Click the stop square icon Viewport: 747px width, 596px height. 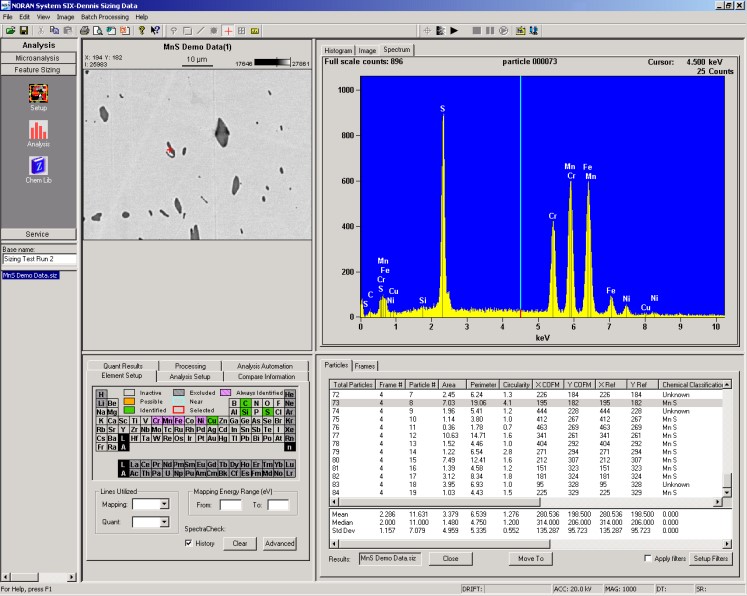[x=476, y=30]
